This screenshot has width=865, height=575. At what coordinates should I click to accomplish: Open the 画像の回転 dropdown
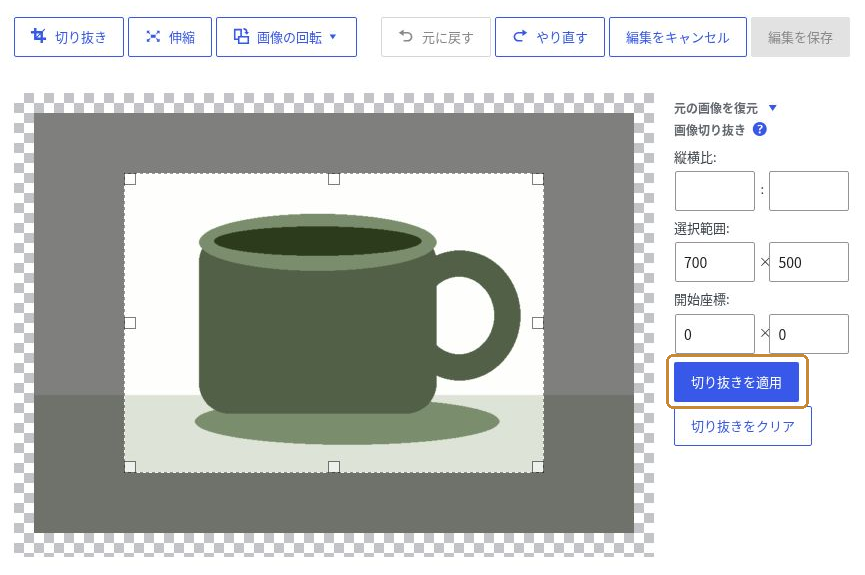[x=286, y=37]
